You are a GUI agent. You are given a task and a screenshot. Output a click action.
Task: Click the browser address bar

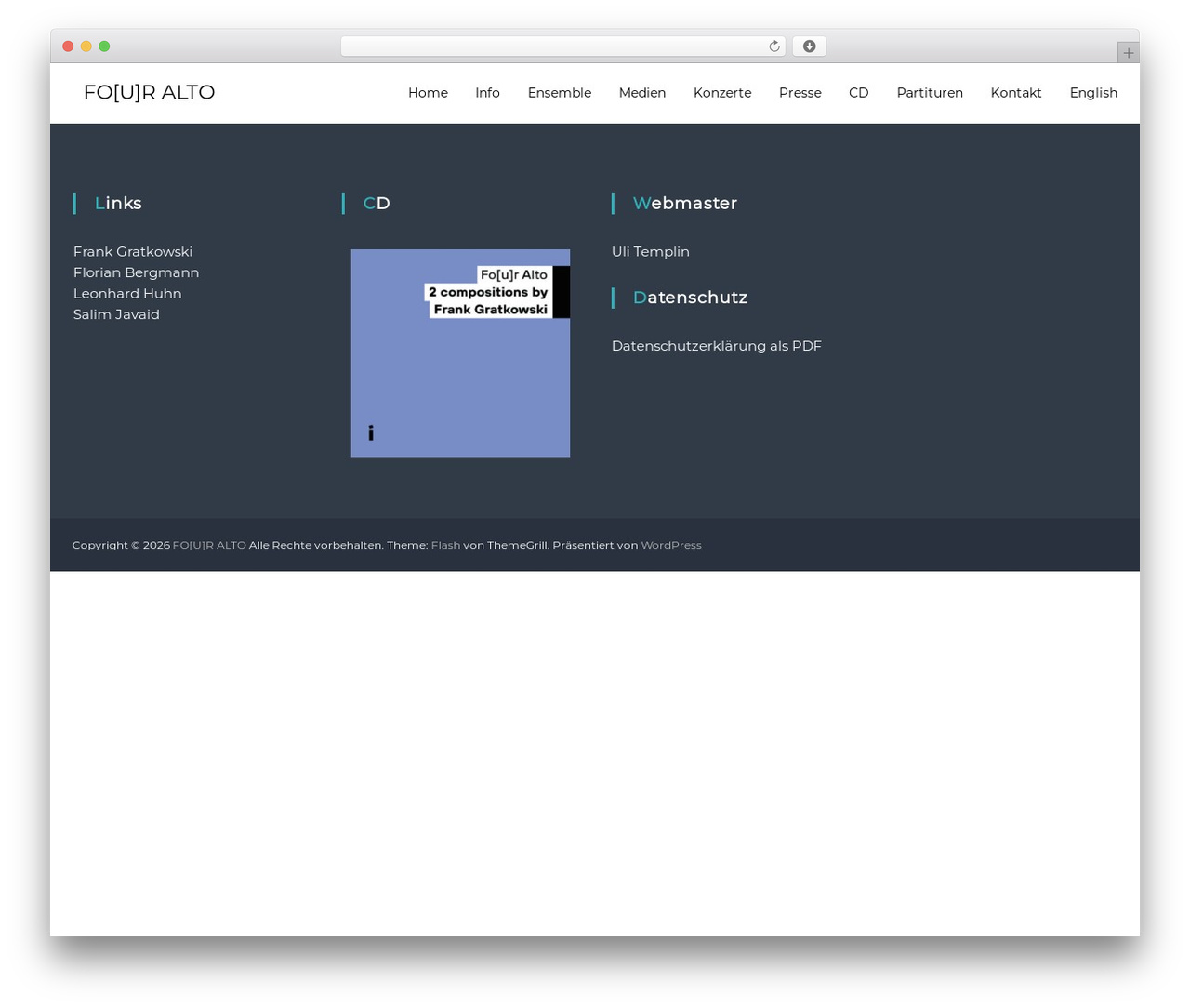[562, 46]
